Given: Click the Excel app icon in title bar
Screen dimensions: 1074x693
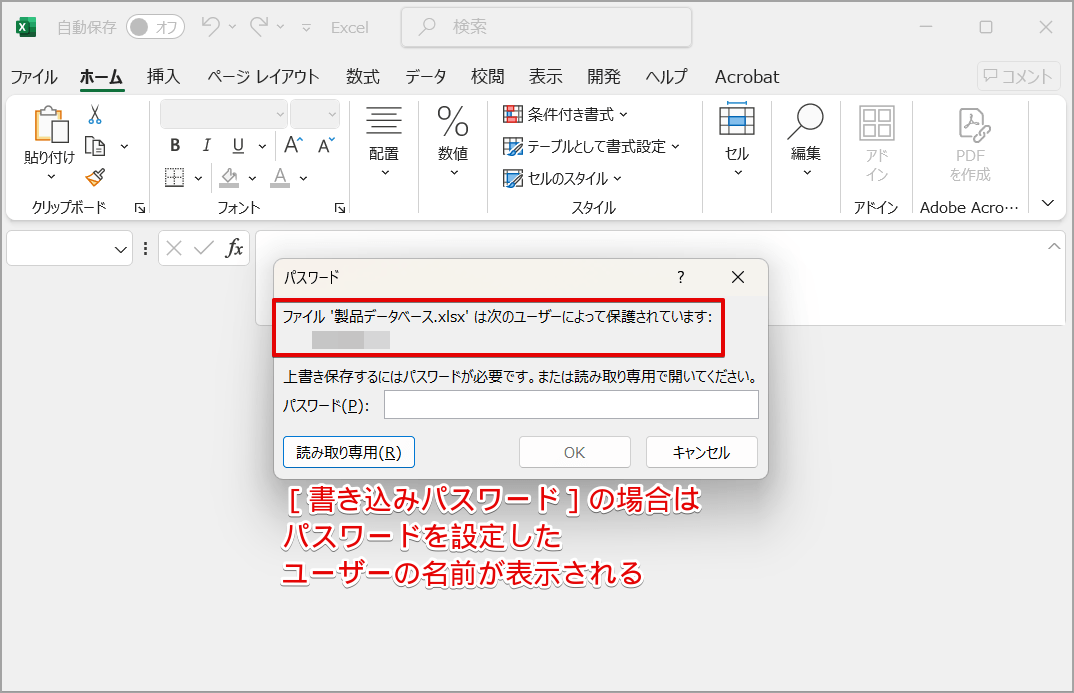Looking at the screenshot, I should [25, 27].
